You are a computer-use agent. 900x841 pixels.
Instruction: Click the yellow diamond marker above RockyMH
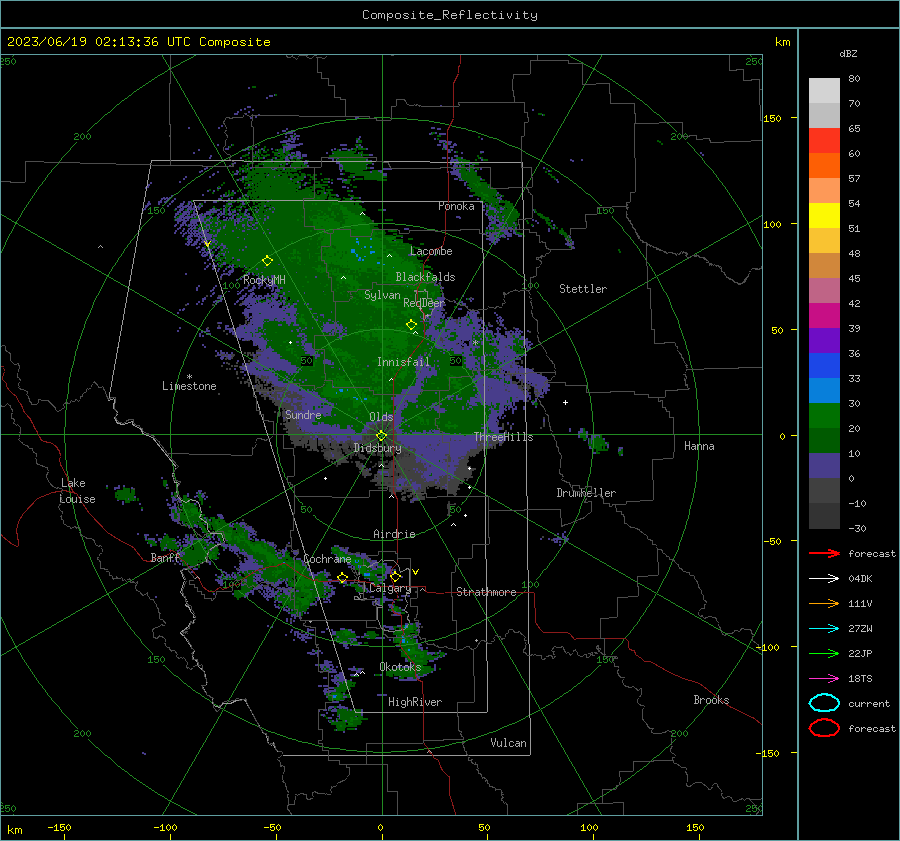pos(267,261)
